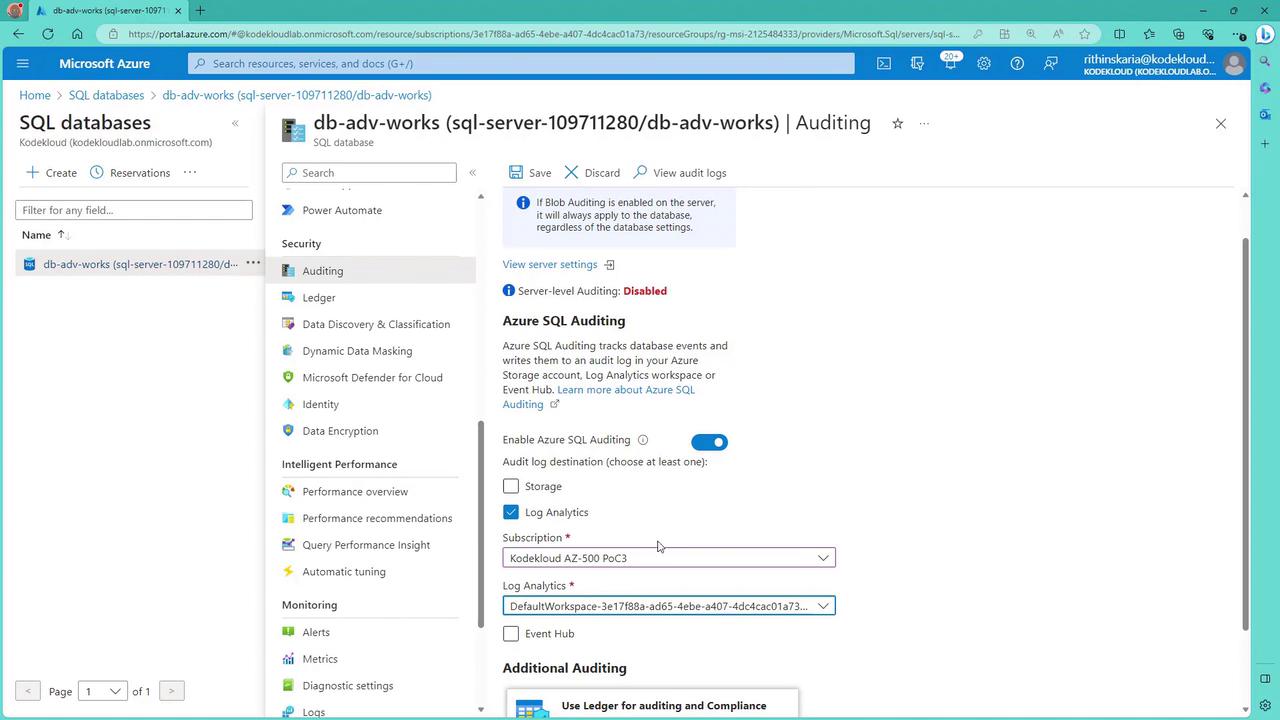Open the notifications bell with 20+ badge
Viewport: 1280px width, 720px height.
click(950, 64)
